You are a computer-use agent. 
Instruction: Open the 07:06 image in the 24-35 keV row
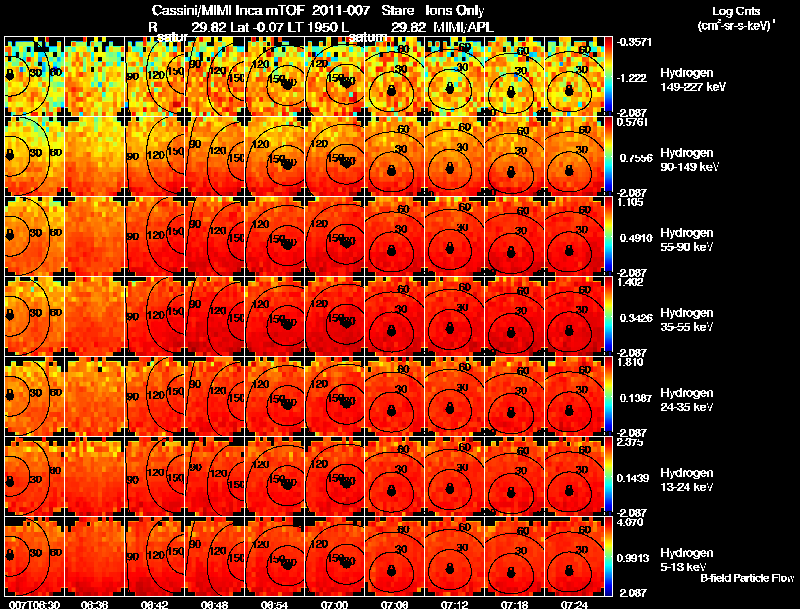coord(394,396)
